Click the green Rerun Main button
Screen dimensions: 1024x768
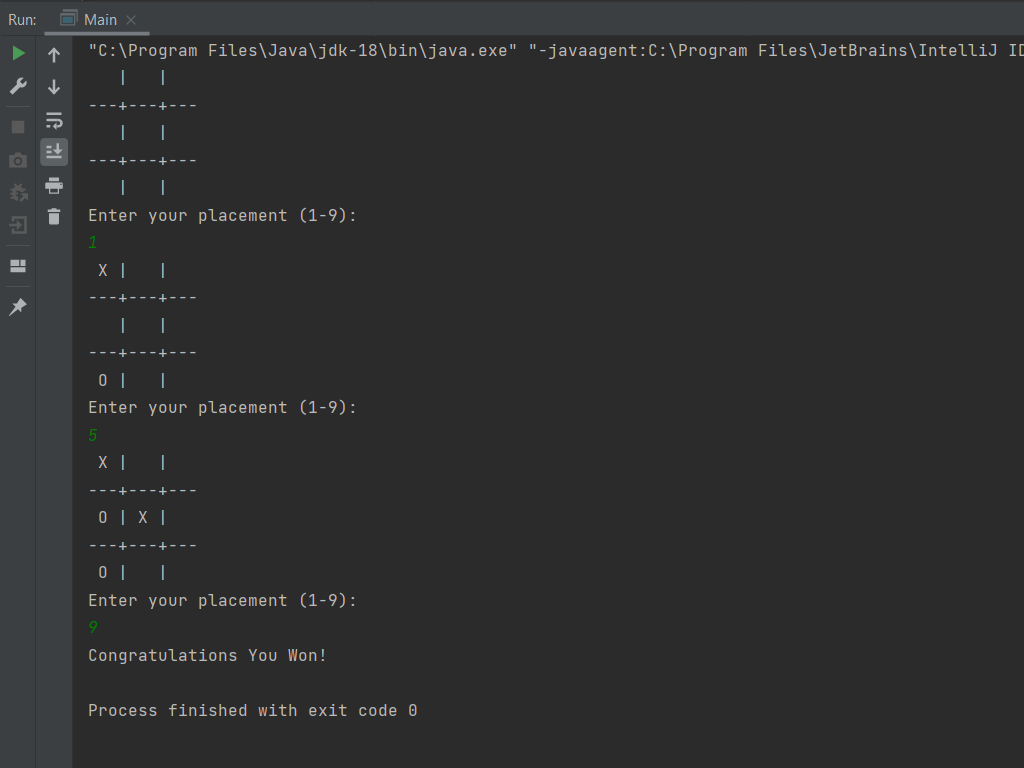pyautogui.click(x=18, y=53)
